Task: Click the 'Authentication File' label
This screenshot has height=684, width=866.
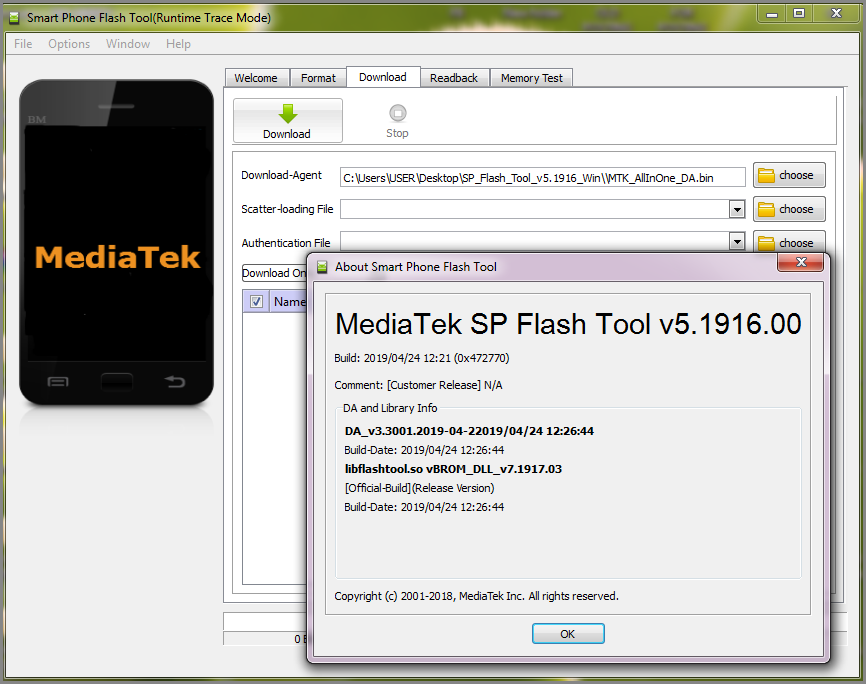Action: (x=286, y=243)
